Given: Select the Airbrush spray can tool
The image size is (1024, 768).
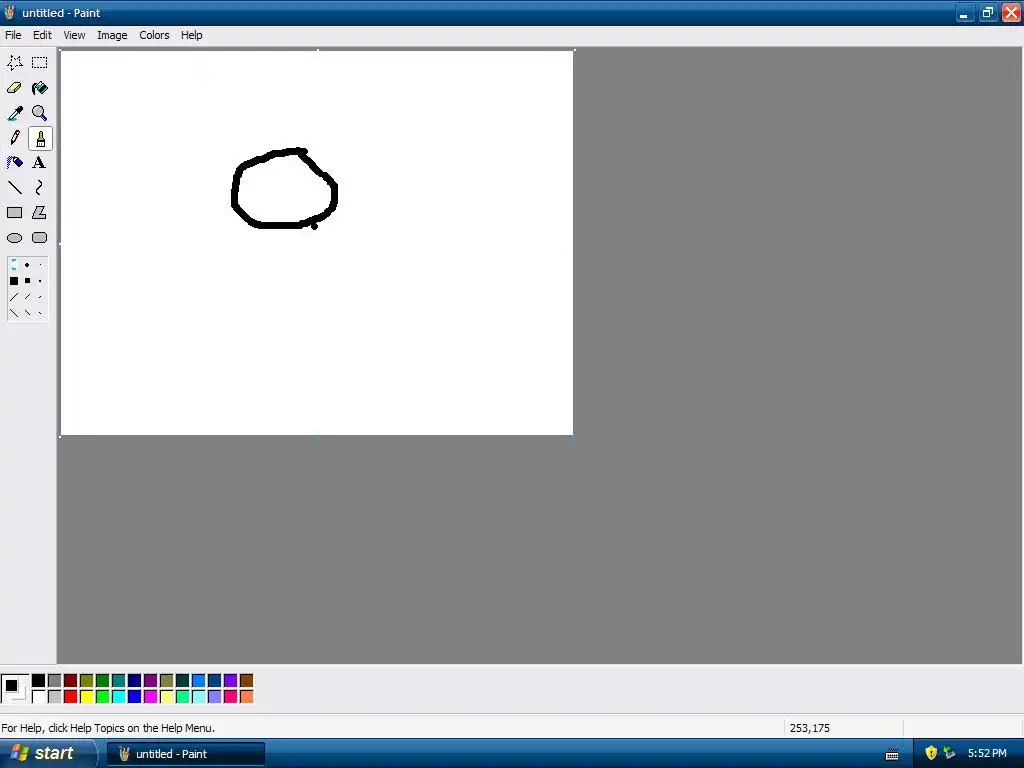Looking at the screenshot, I should tap(14, 163).
